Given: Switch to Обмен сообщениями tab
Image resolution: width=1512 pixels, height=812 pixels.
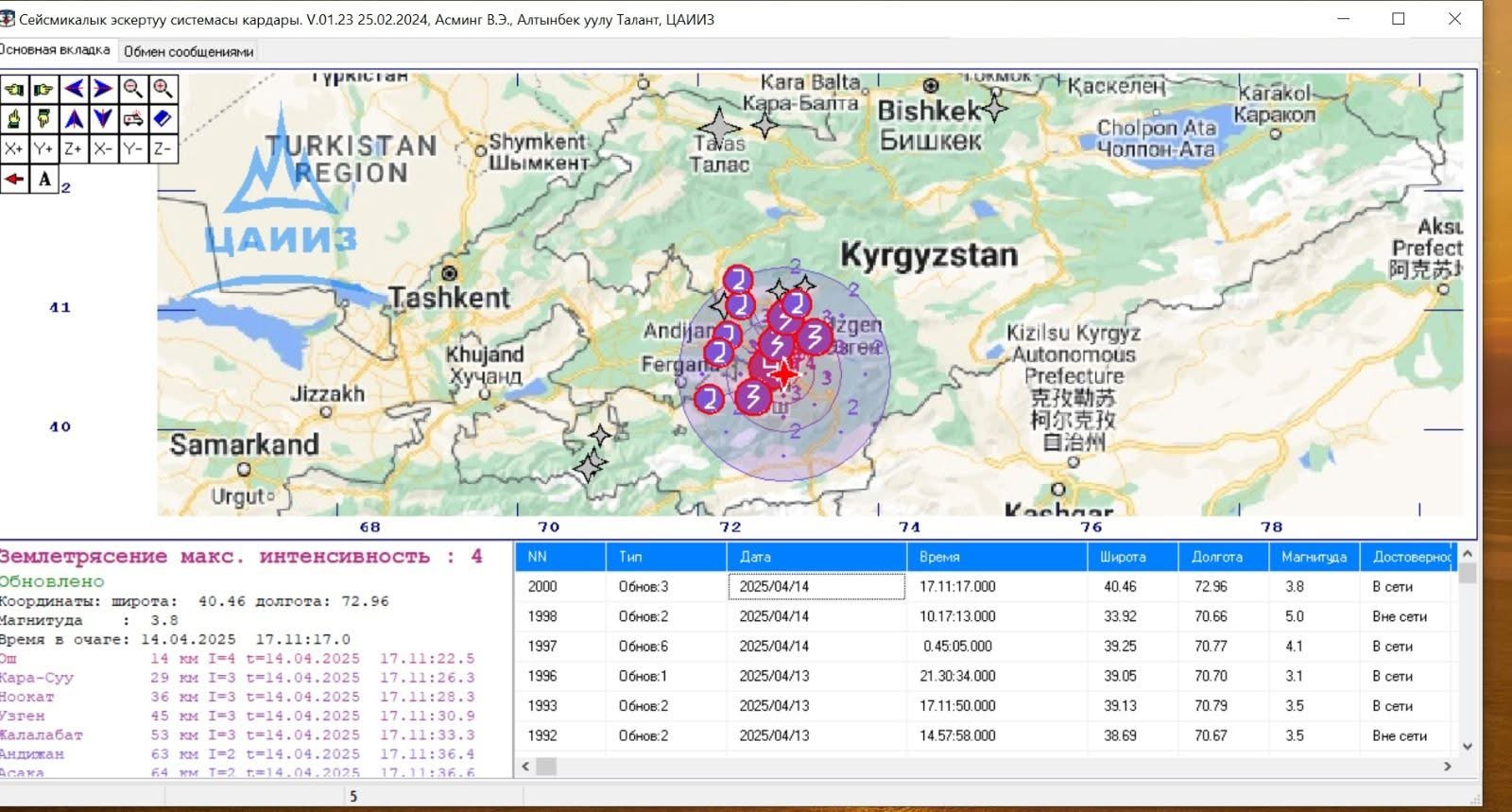Looking at the screenshot, I should (188, 52).
